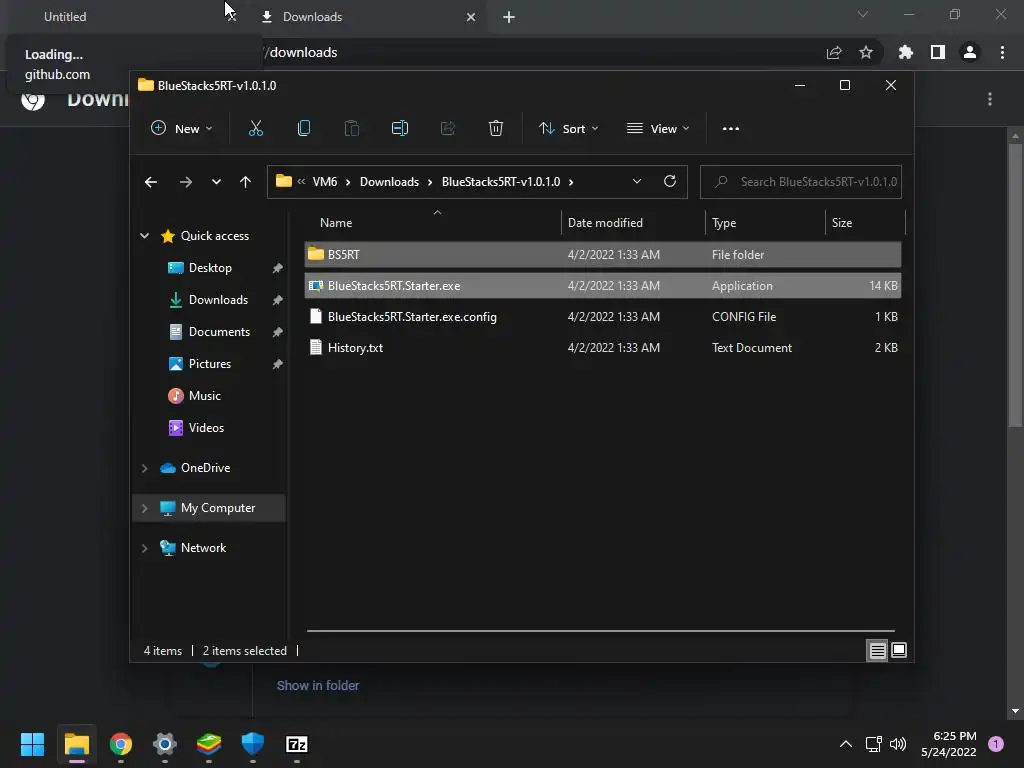1024x768 pixels.
Task: Toggle Chrome side panel icon
Action: coord(938,52)
